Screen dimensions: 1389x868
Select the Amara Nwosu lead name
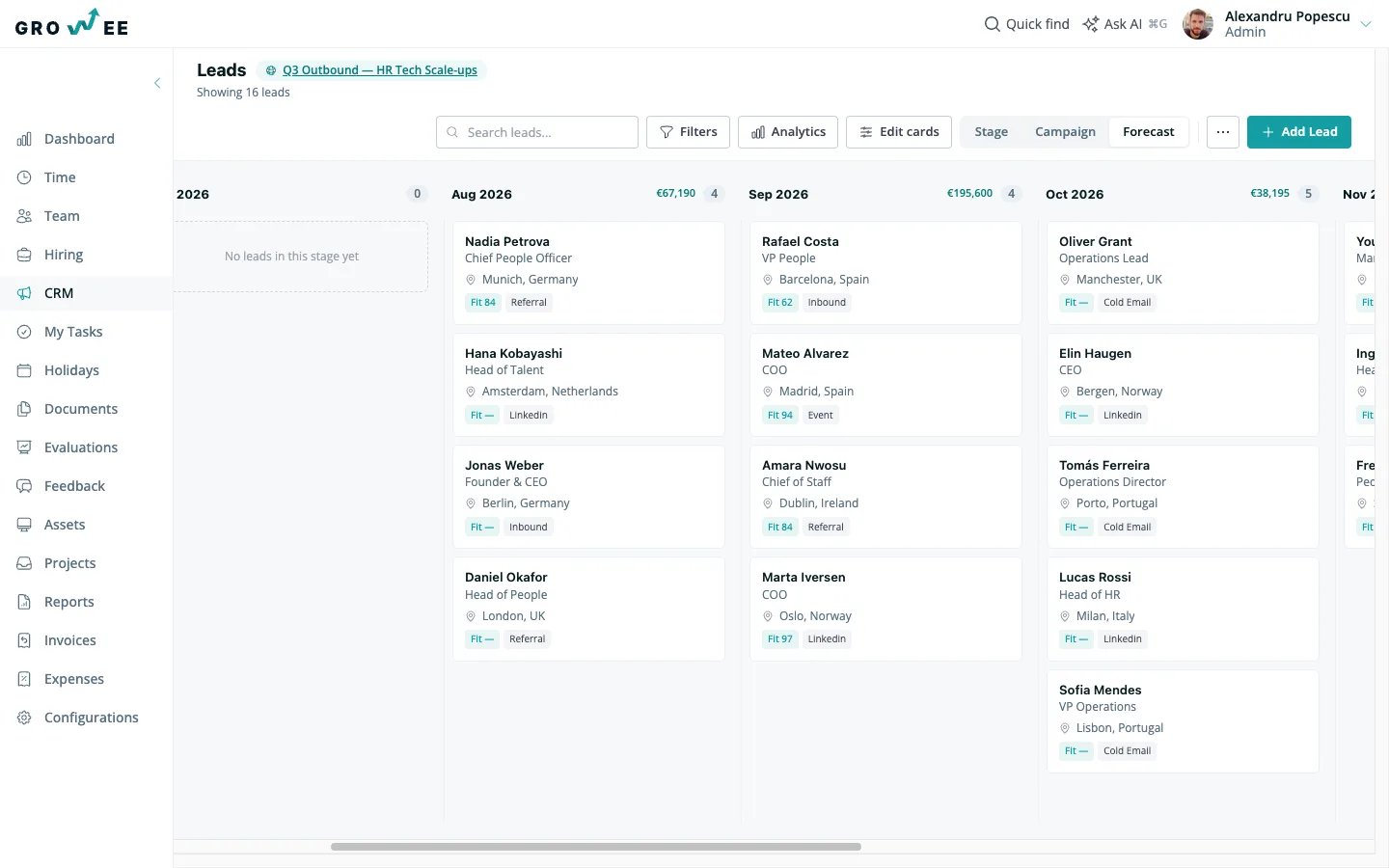point(803,466)
